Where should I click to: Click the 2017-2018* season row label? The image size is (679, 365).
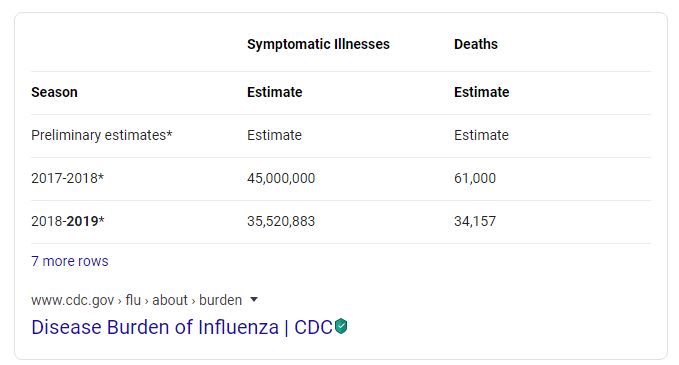click(68, 178)
